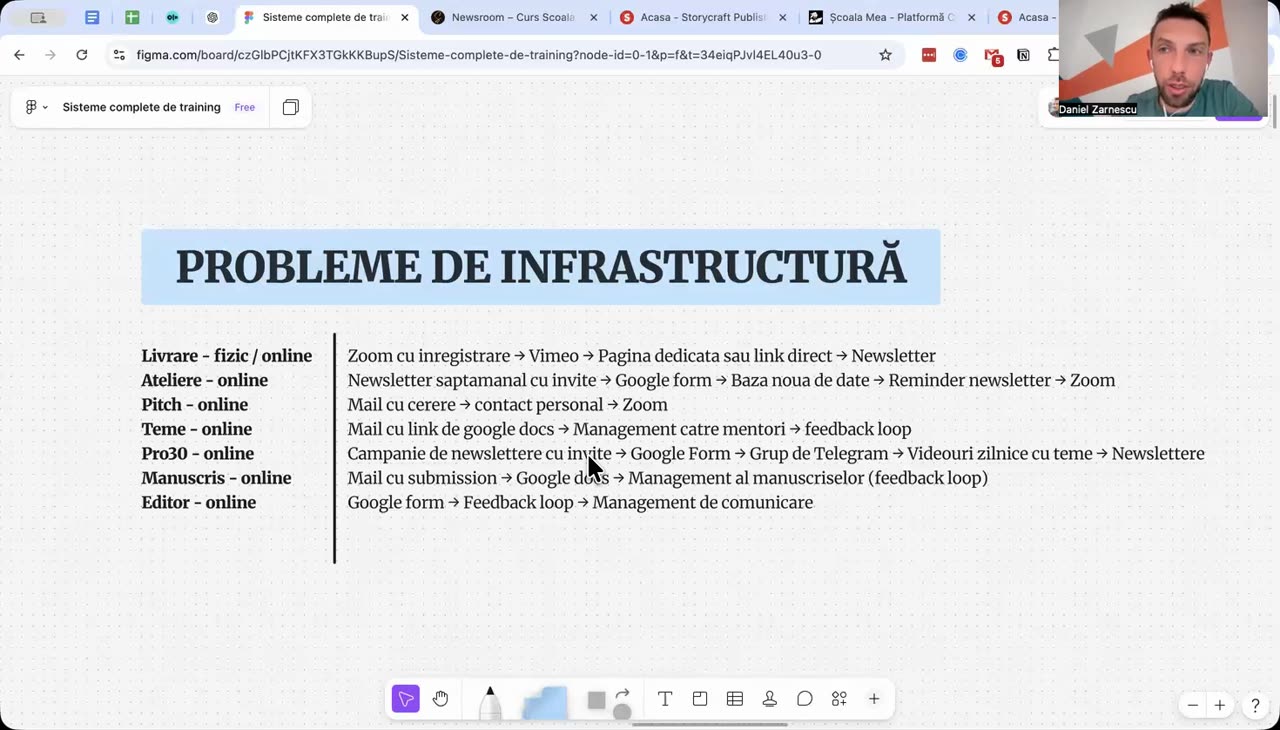Open the pinned teal circle tab
Viewport: 1280px width, 730px height.
click(172, 17)
